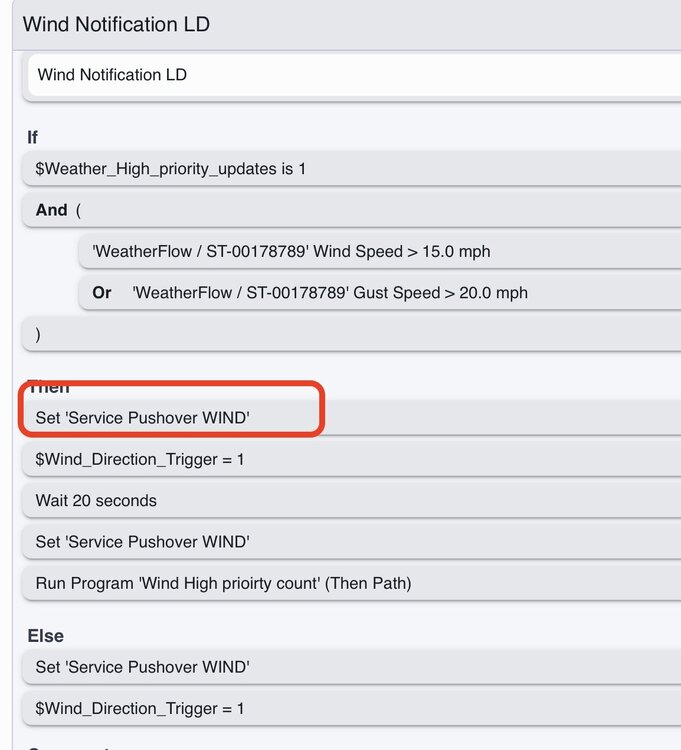This screenshot has height=750, width=681.
Task: Click the program name field 'Wind Notification LD'
Action: pos(354,75)
